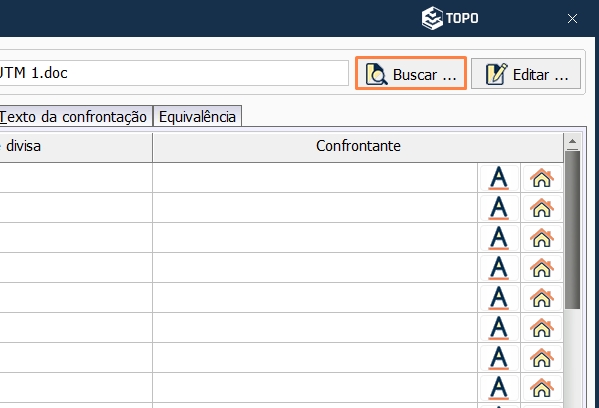Screen dimensions: 599x408
Task: Click the house icon in the second row
Action: pos(542,208)
